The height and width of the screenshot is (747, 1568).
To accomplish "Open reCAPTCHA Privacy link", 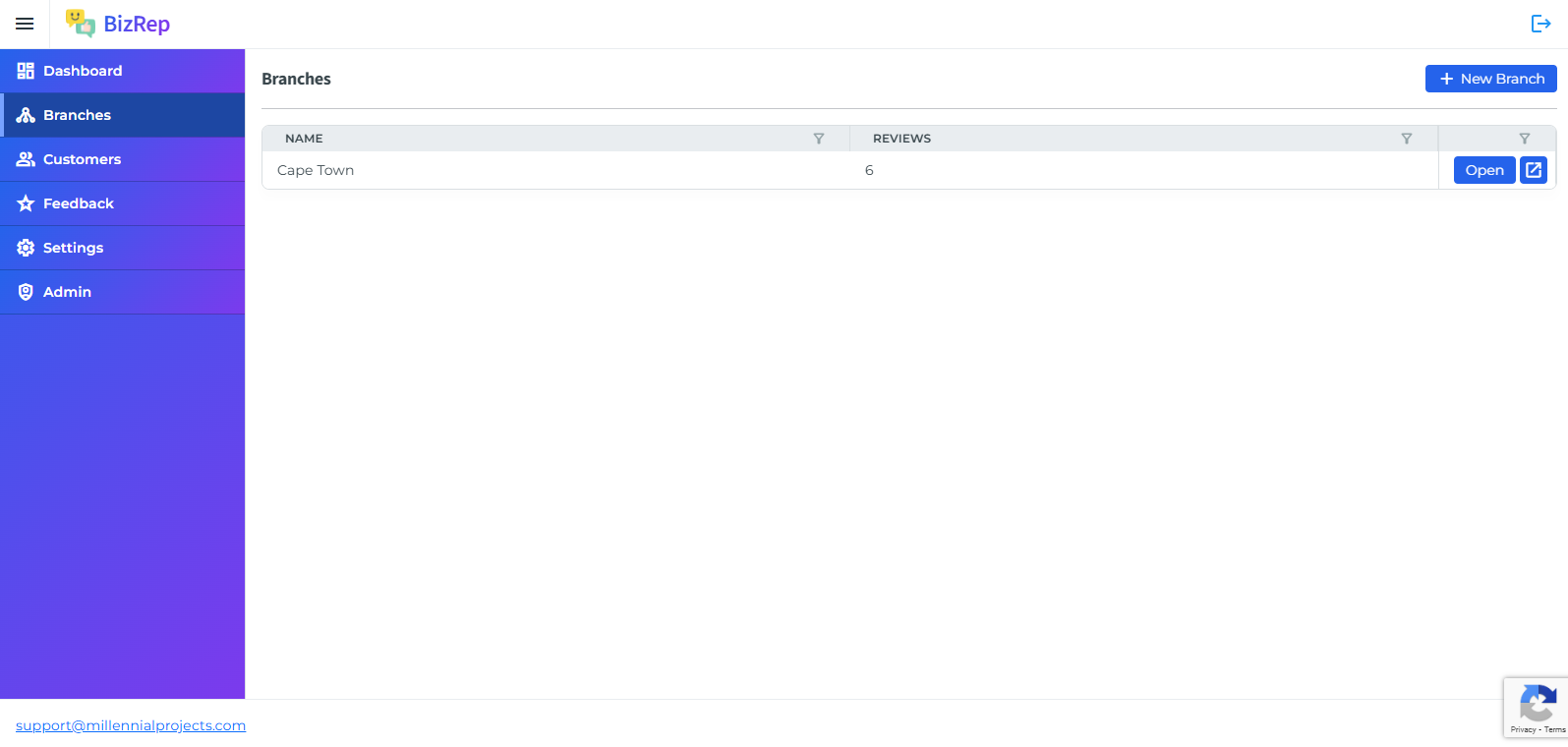I will click(1523, 729).
